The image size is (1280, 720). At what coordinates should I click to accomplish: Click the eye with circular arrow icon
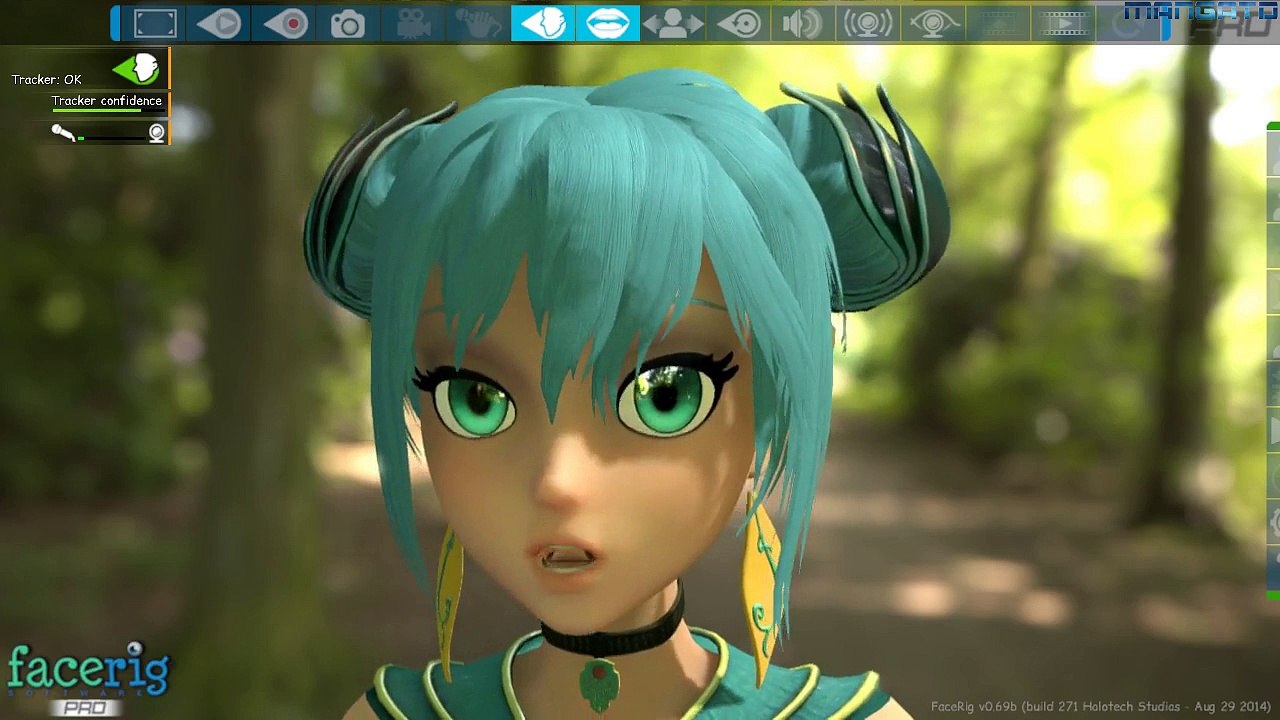[738, 23]
